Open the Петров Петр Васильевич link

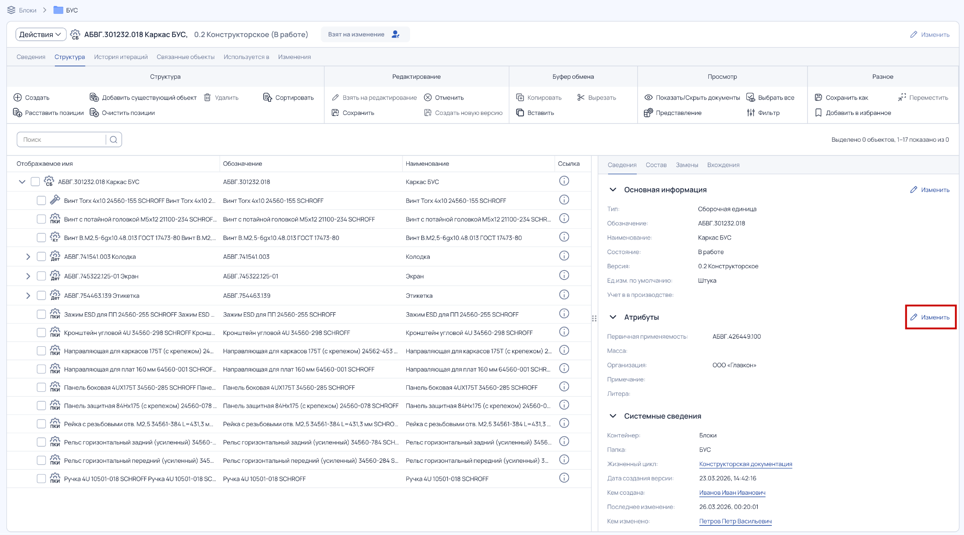[735, 521]
